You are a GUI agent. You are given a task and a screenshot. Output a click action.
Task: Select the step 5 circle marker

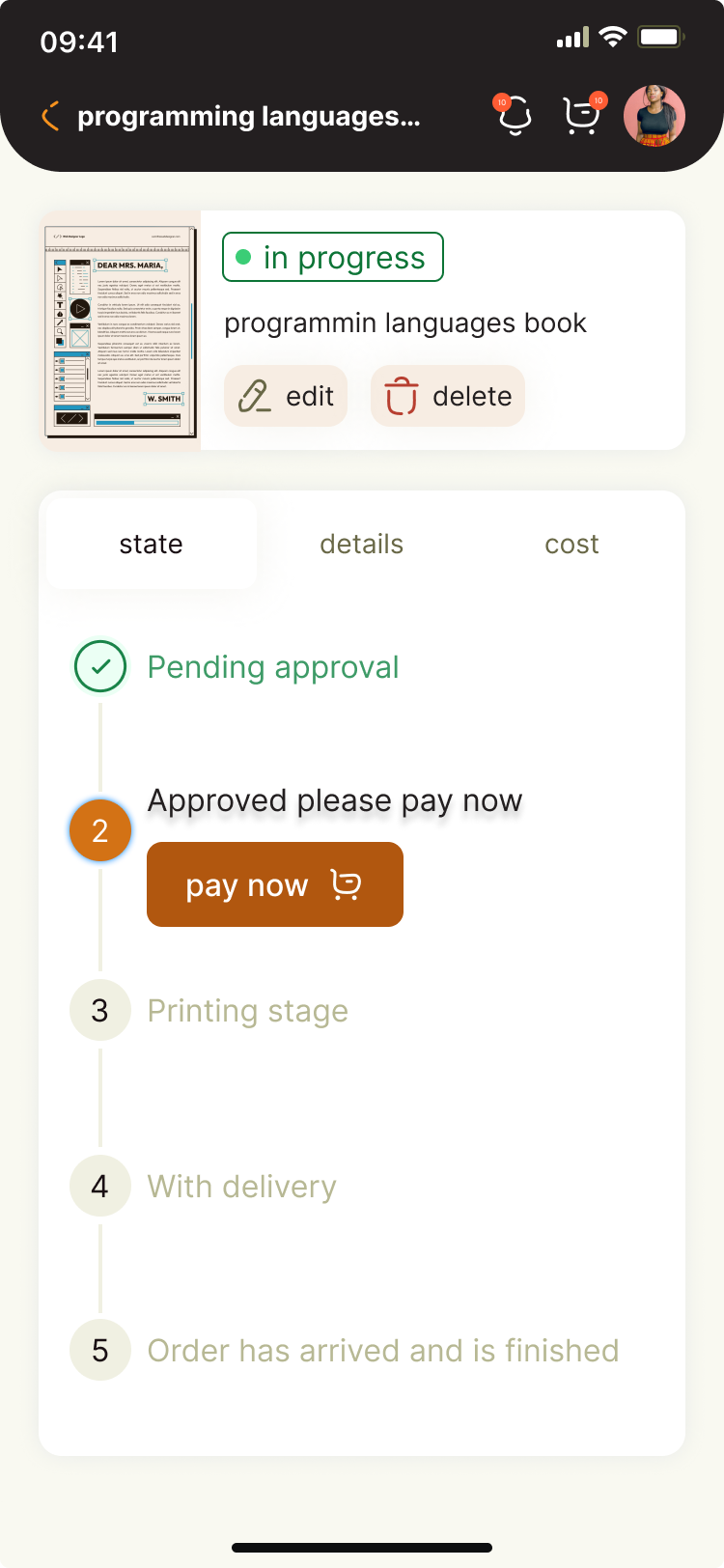[100, 1350]
